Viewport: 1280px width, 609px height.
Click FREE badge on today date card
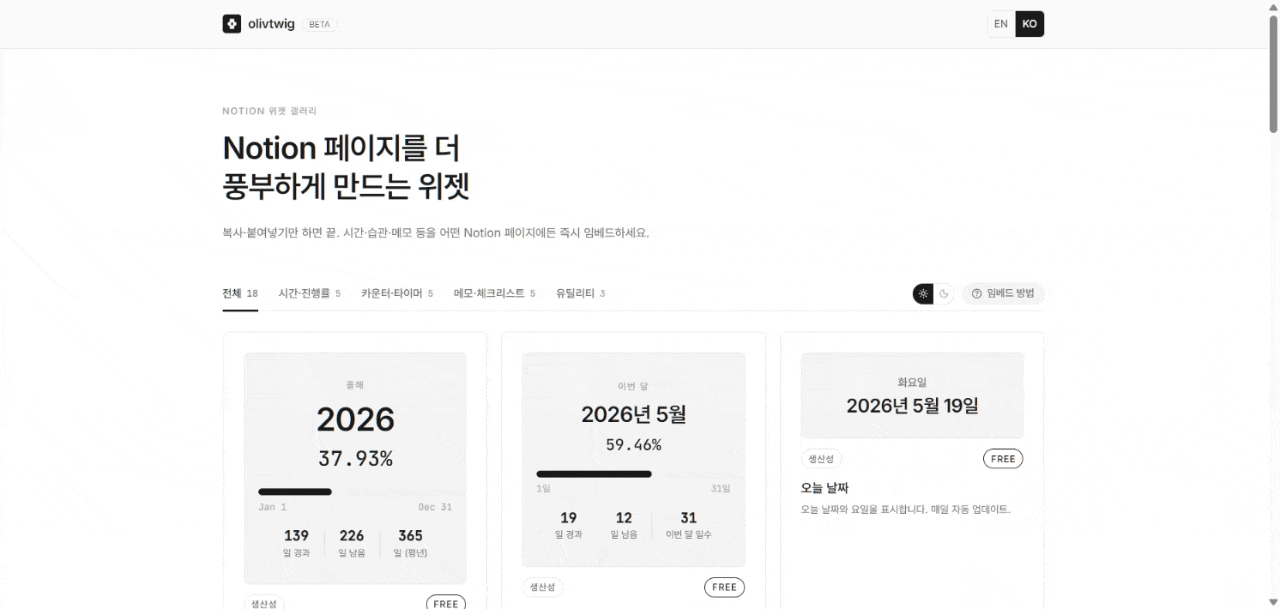click(1003, 459)
